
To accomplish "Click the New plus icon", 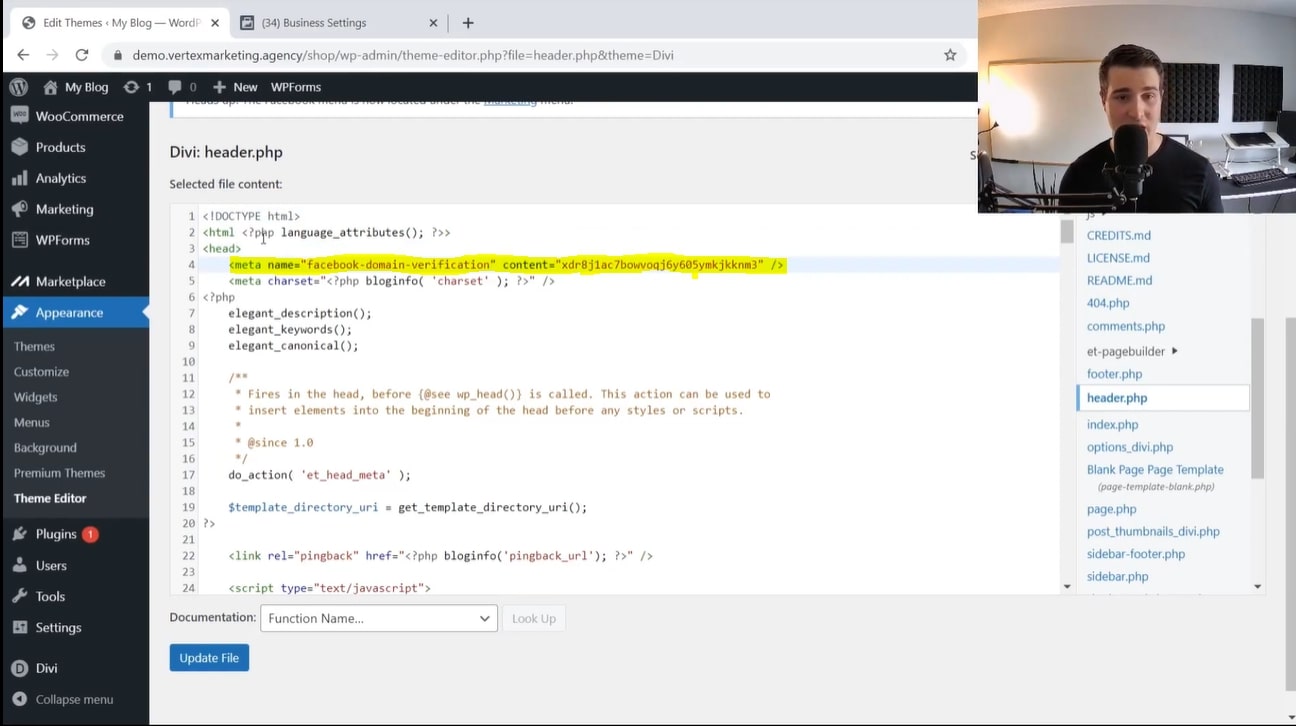I will click(x=219, y=87).
